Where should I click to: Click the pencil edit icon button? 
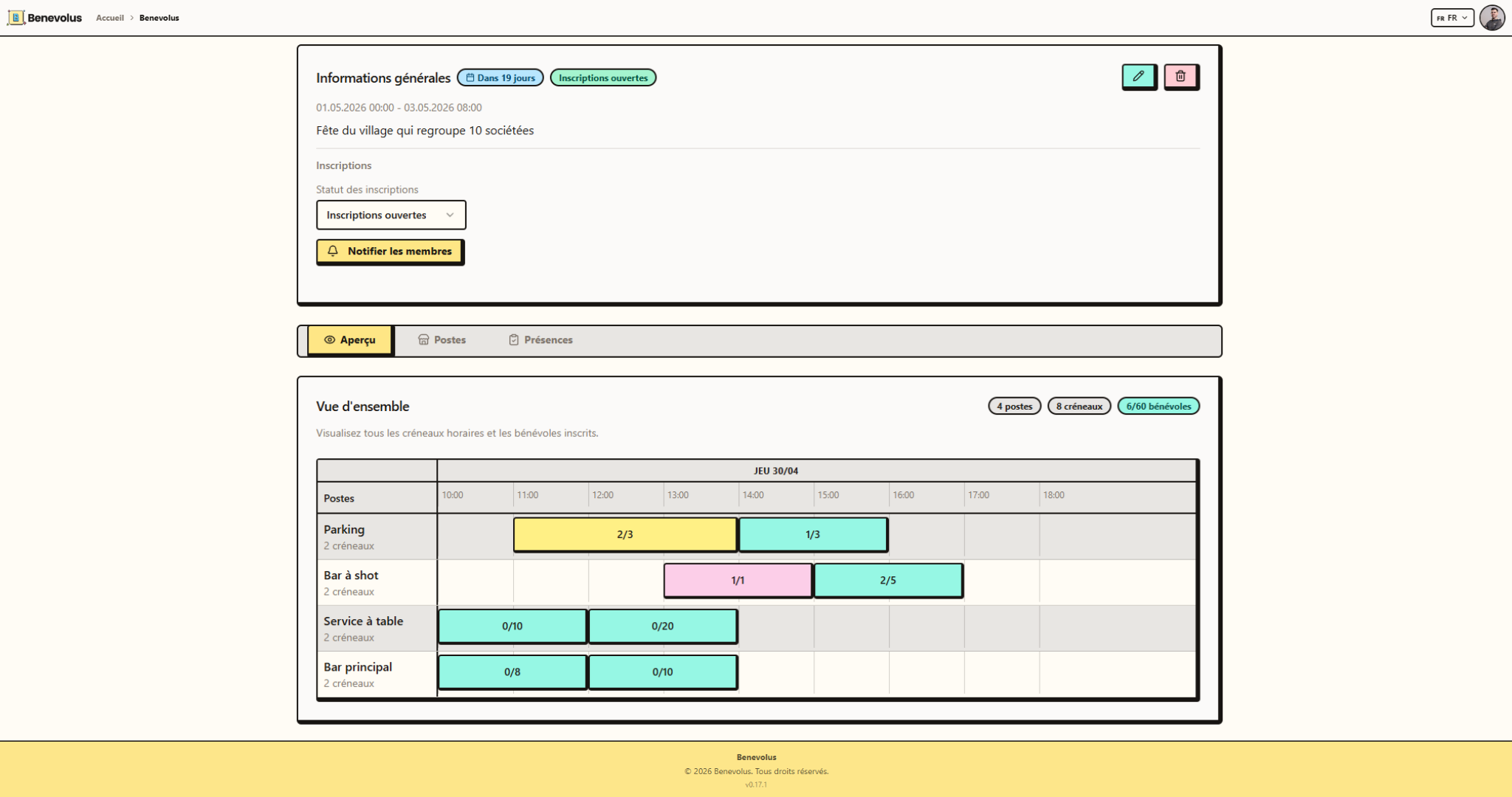coord(1138,76)
